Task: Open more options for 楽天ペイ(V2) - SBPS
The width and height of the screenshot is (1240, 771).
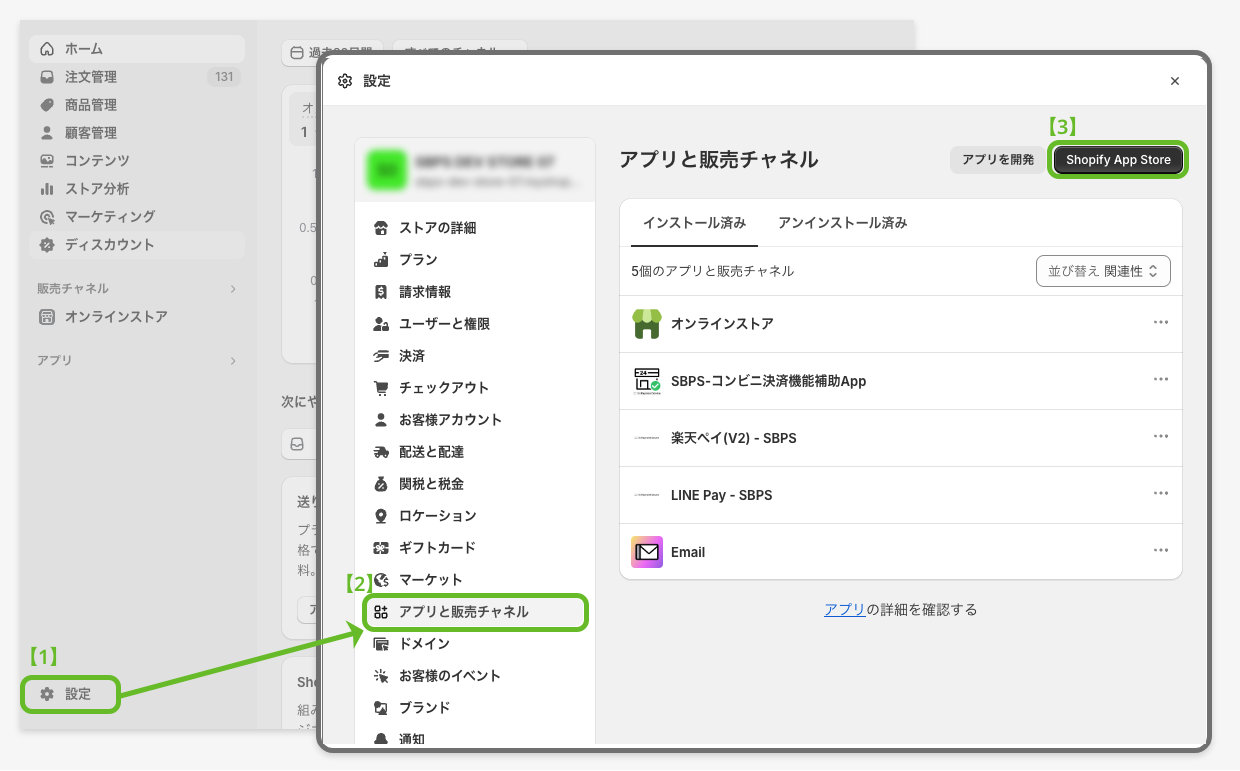Action: pyautogui.click(x=1161, y=437)
